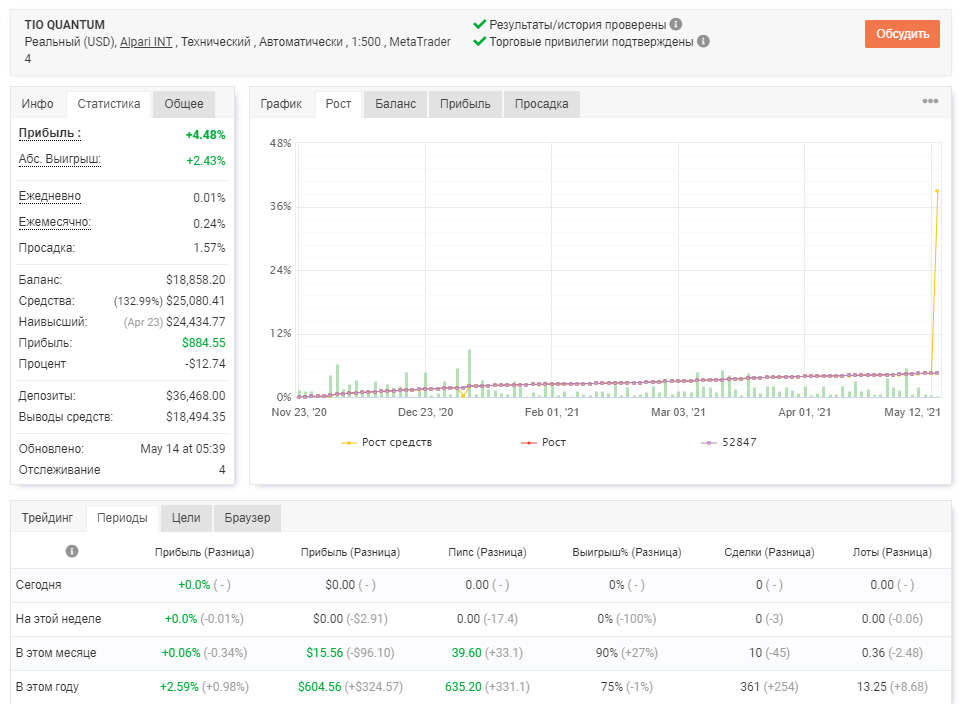959x704 pixels.
Task: Click the Выводы средств $18,494.35 value
Action: click(x=196, y=417)
